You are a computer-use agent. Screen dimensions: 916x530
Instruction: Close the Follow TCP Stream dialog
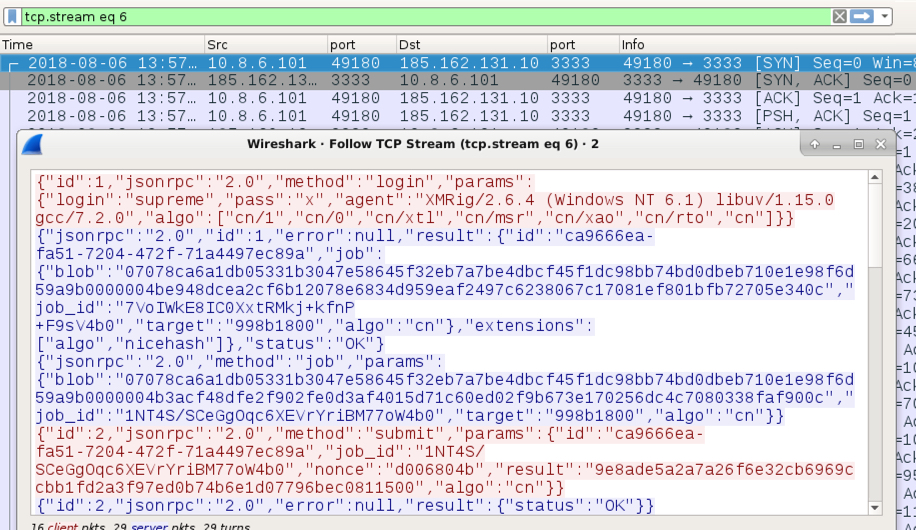click(x=880, y=144)
